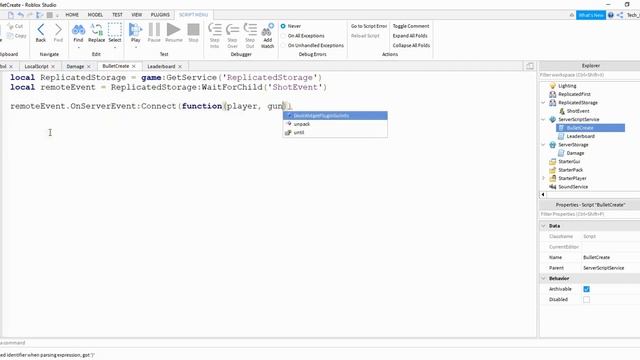
Task: Expand the StarterPlayer tree node
Action: click(x=543, y=178)
